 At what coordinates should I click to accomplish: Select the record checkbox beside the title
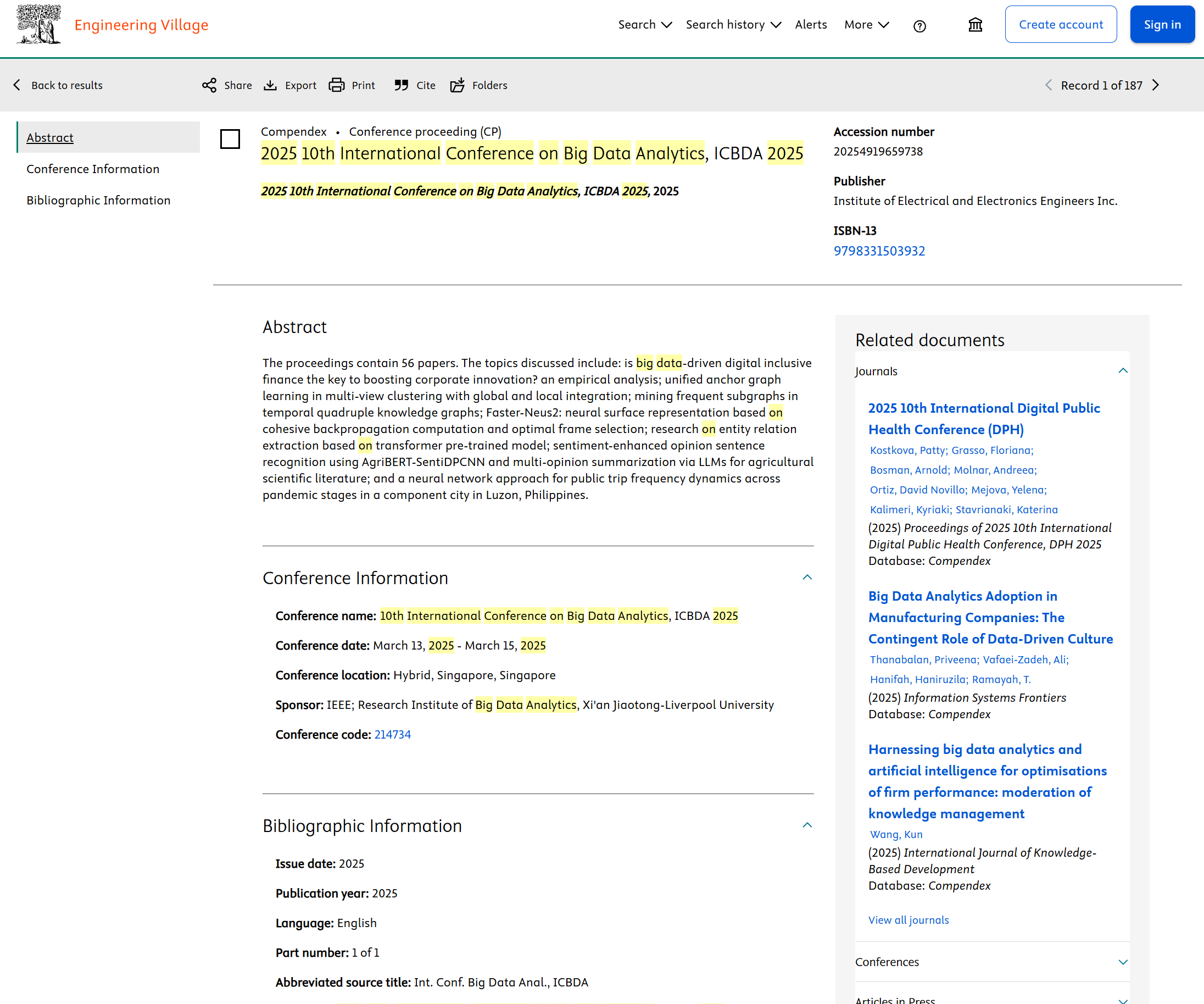230,139
